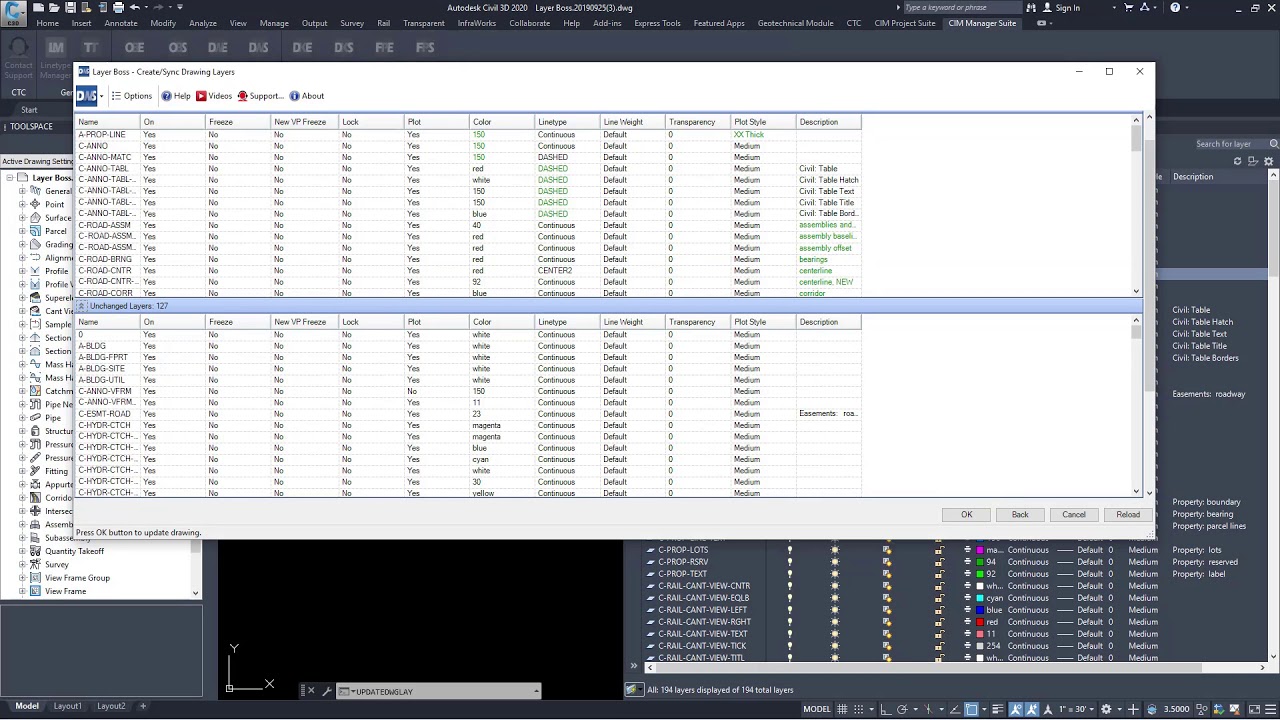Open Help in the Layer Boss toolbar
Image resolution: width=1280 pixels, height=720 pixels.
pos(176,96)
